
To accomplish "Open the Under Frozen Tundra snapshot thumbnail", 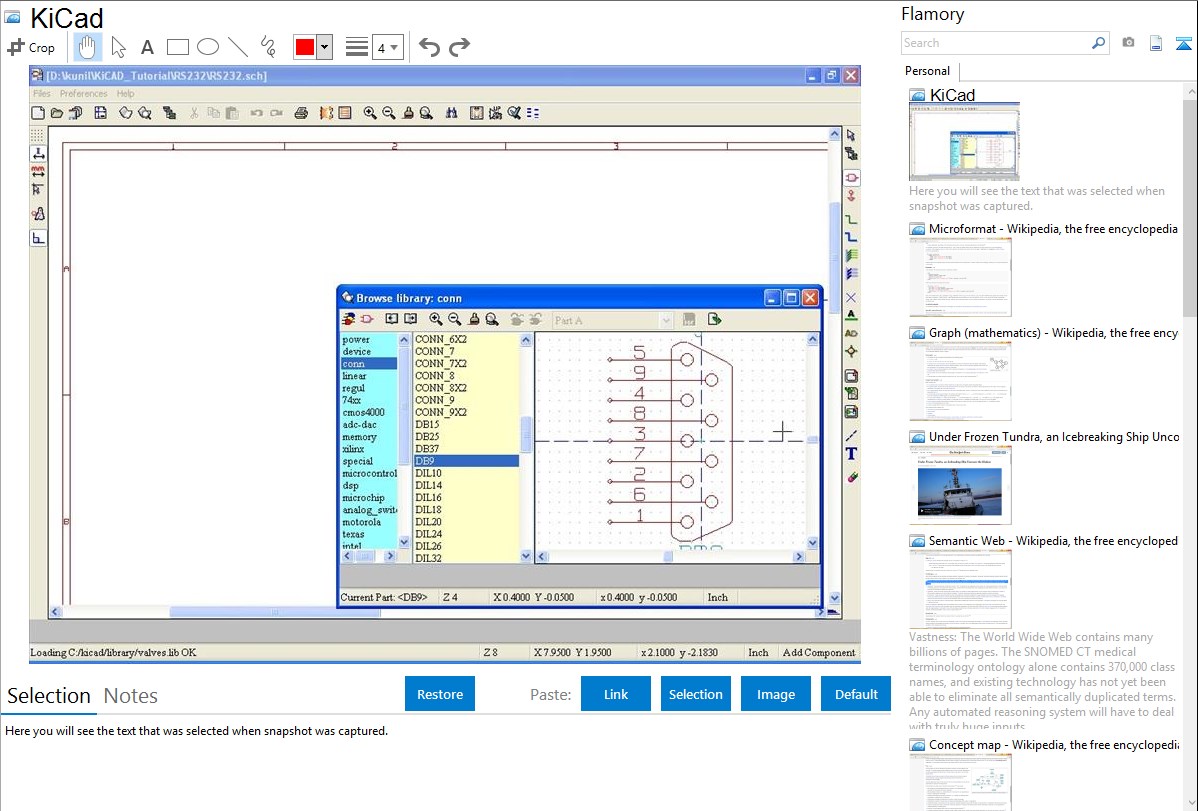I will [960, 485].
